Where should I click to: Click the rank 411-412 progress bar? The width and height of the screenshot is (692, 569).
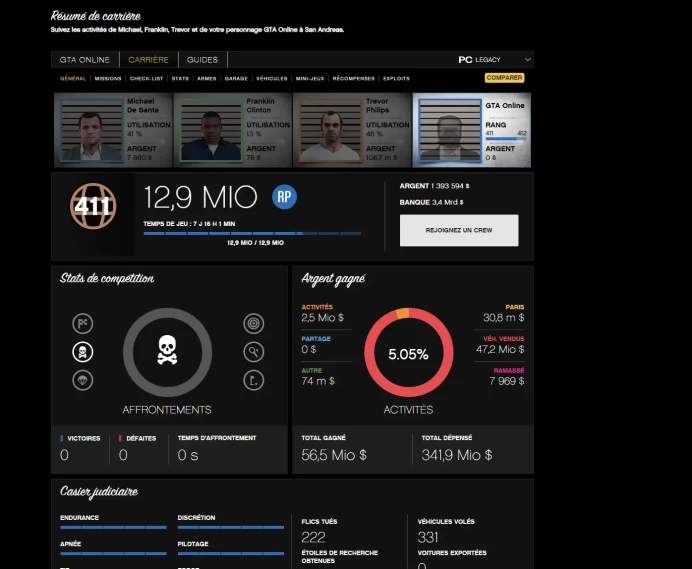[506, 139]
